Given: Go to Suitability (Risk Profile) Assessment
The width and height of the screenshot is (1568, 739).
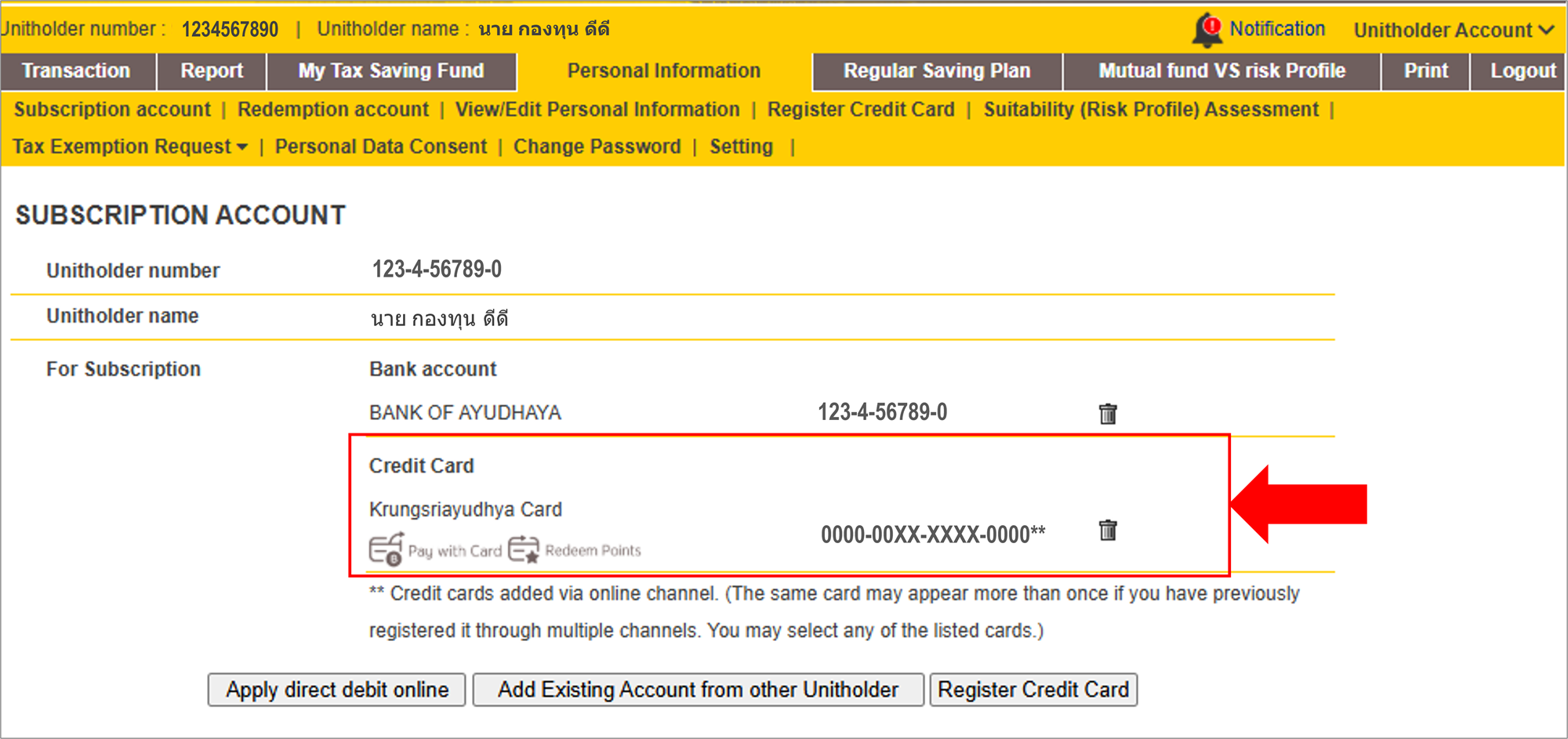Looking at the screenshot, I should 1151,110.
